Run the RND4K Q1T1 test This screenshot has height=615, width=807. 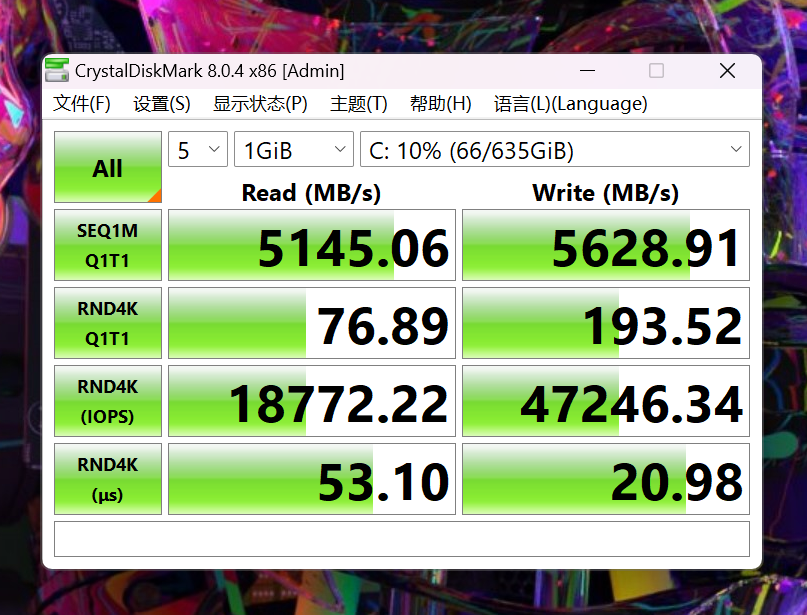tap(108, 323)
